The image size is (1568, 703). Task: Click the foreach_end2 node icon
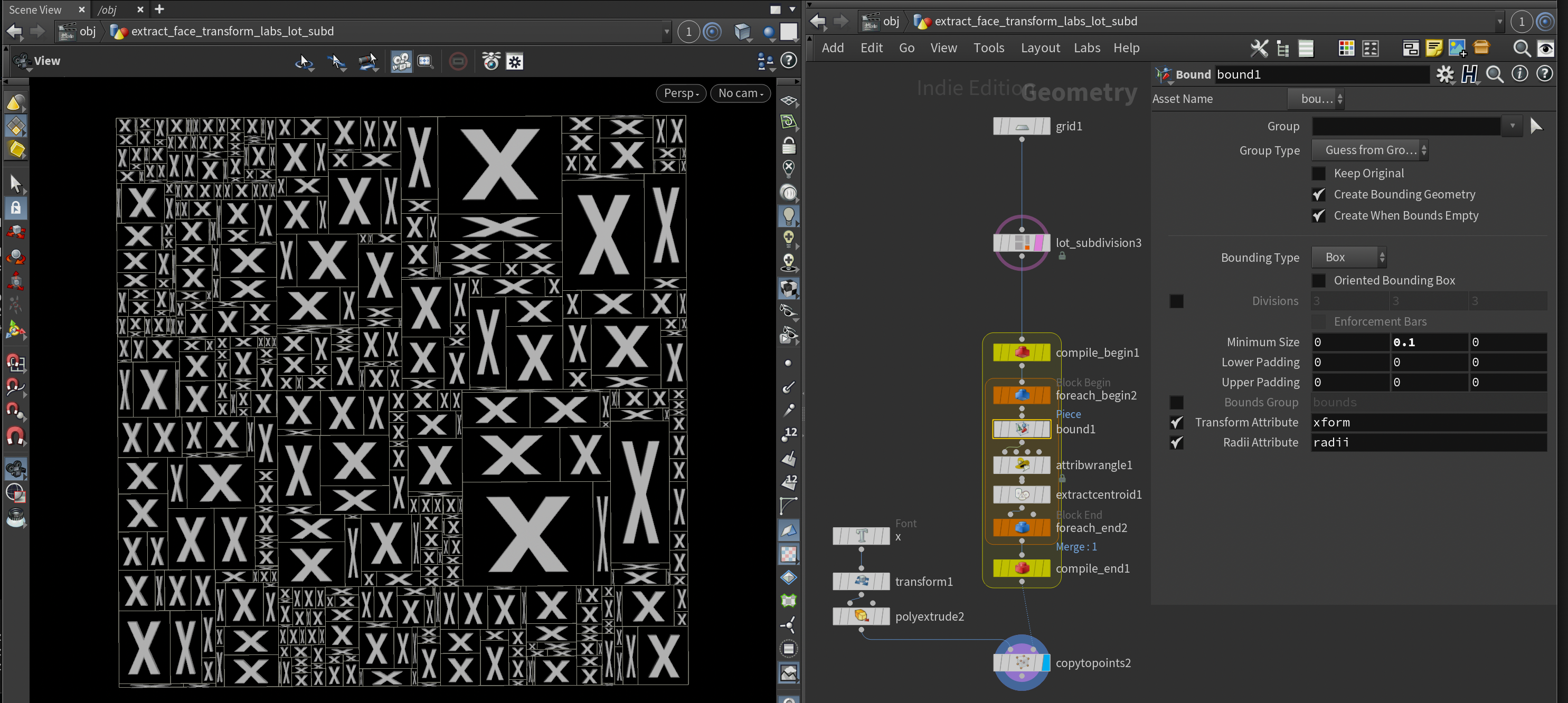click(x=1022, y=527)
